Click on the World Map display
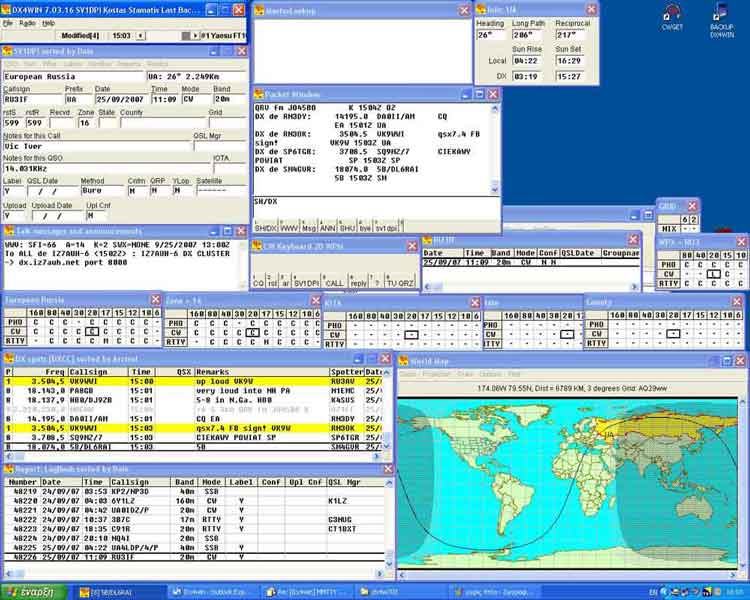750x600 pixels. click(x=570, y=480)
